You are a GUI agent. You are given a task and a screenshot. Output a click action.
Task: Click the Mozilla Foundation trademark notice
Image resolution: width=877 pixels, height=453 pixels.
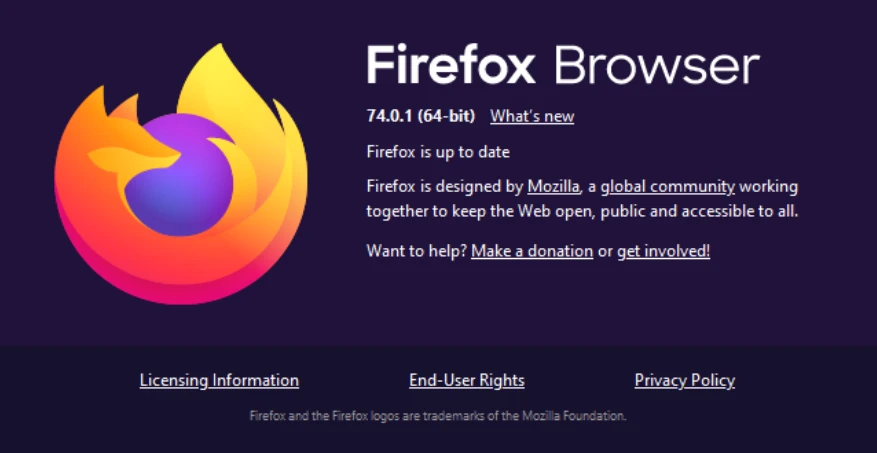point(438,415)
